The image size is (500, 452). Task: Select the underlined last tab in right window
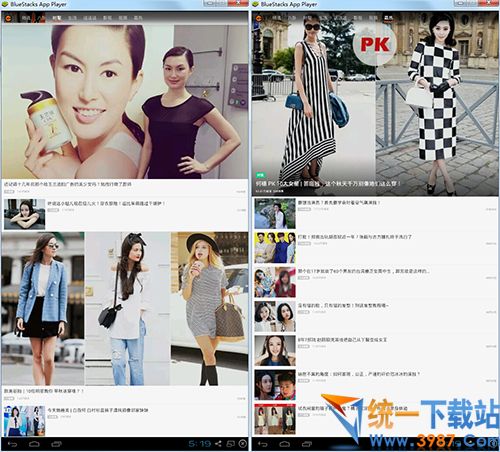pyautogui.click(x=388, y=18)
